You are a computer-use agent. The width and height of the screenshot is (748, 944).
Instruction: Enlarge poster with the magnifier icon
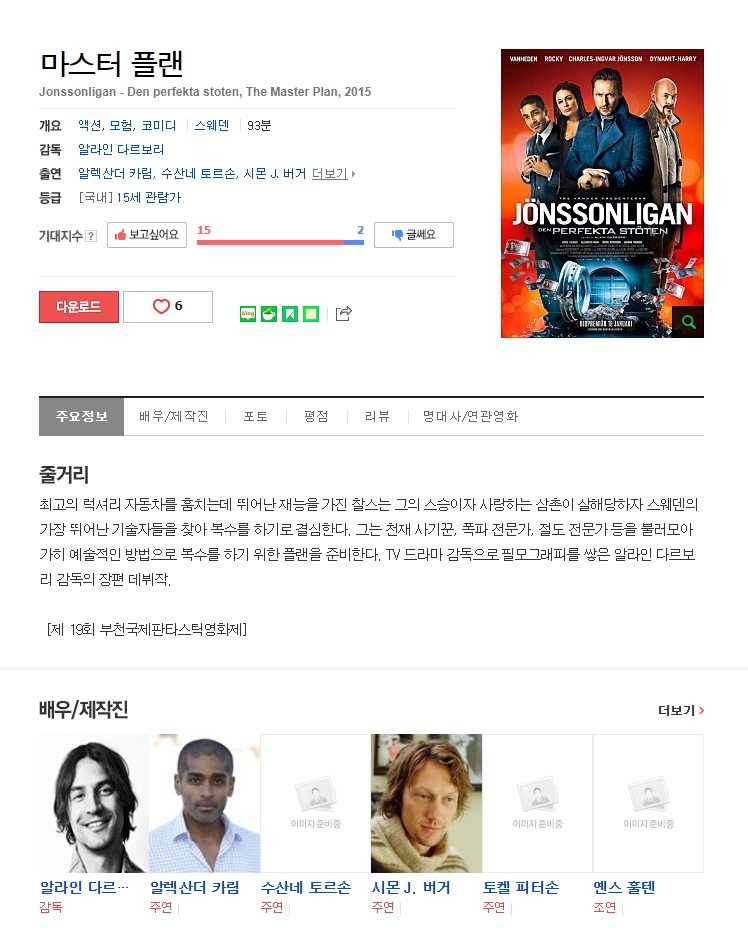688,322
